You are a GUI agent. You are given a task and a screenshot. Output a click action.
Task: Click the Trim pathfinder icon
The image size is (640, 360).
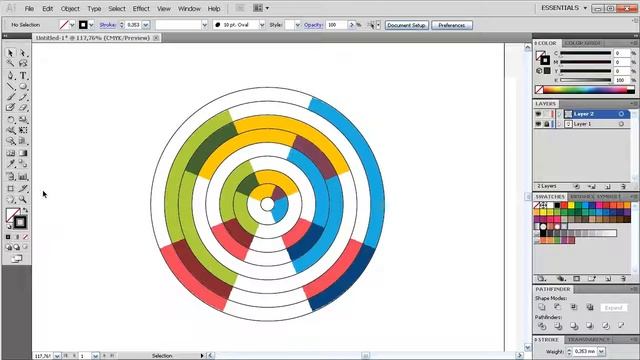pyautogui.click(x=558, y=326)
